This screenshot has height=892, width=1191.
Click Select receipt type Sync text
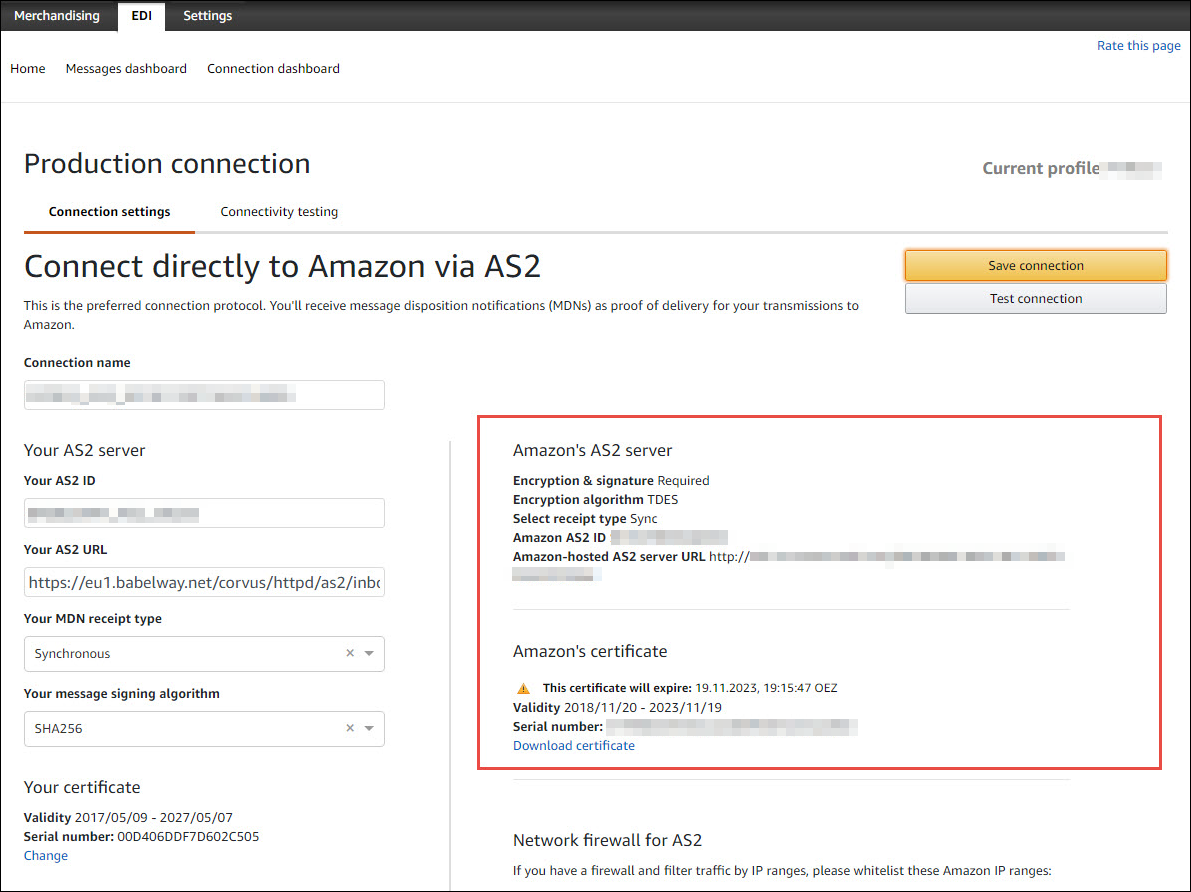585,519
